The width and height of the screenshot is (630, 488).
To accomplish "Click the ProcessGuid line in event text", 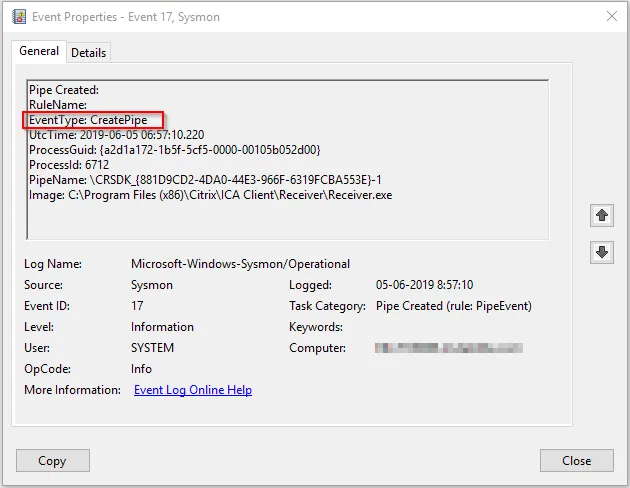I will click(x=175, y=150).
